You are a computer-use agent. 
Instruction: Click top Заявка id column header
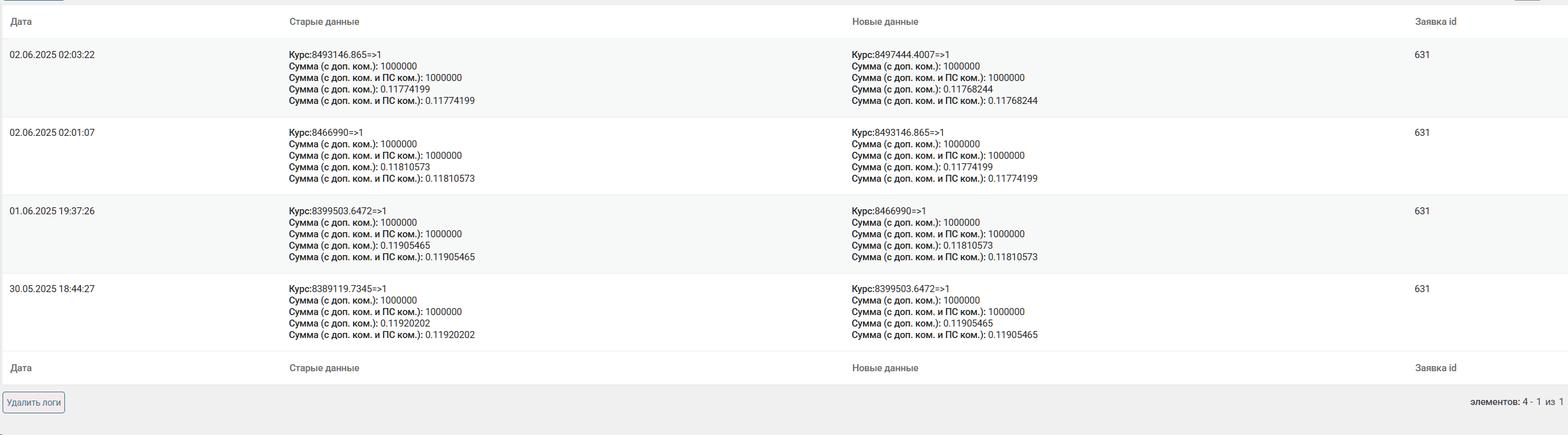coord(1435,22)
